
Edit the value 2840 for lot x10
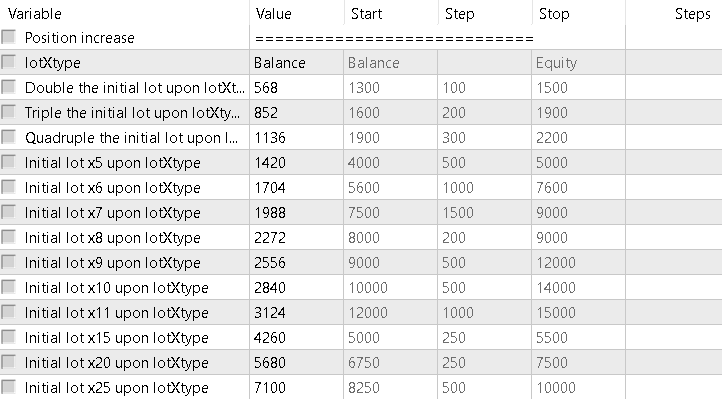(297, 288)
